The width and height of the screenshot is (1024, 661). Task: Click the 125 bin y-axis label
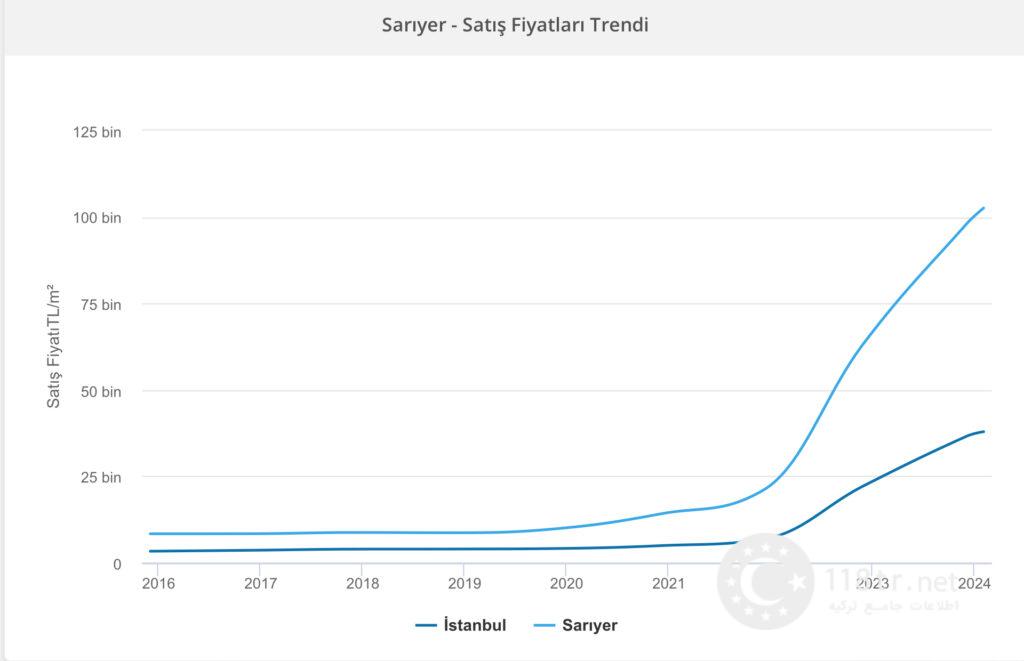pos(97,132)
